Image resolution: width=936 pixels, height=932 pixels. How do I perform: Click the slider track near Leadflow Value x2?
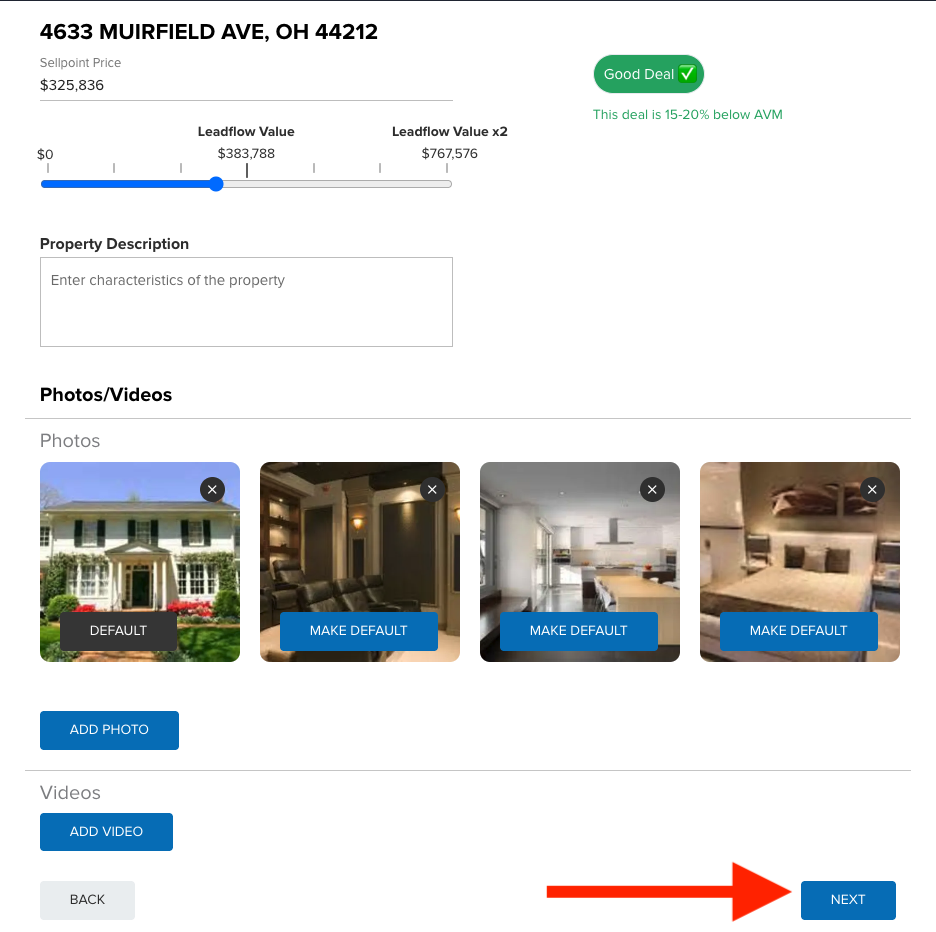[446, 184]
